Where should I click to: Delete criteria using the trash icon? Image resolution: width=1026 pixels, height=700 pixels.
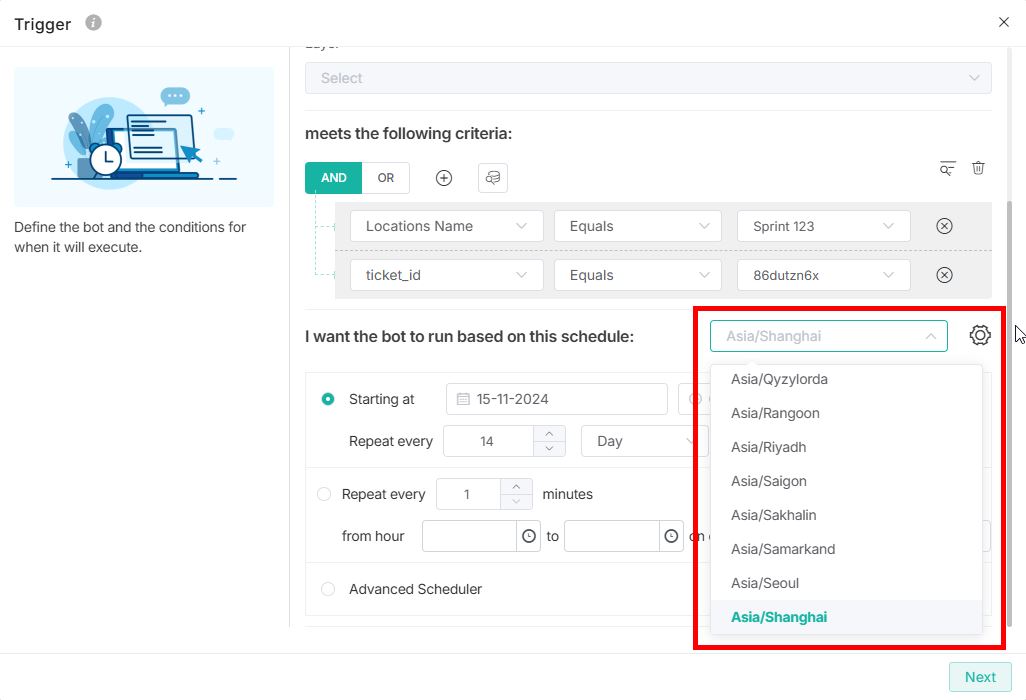(978, 168)
